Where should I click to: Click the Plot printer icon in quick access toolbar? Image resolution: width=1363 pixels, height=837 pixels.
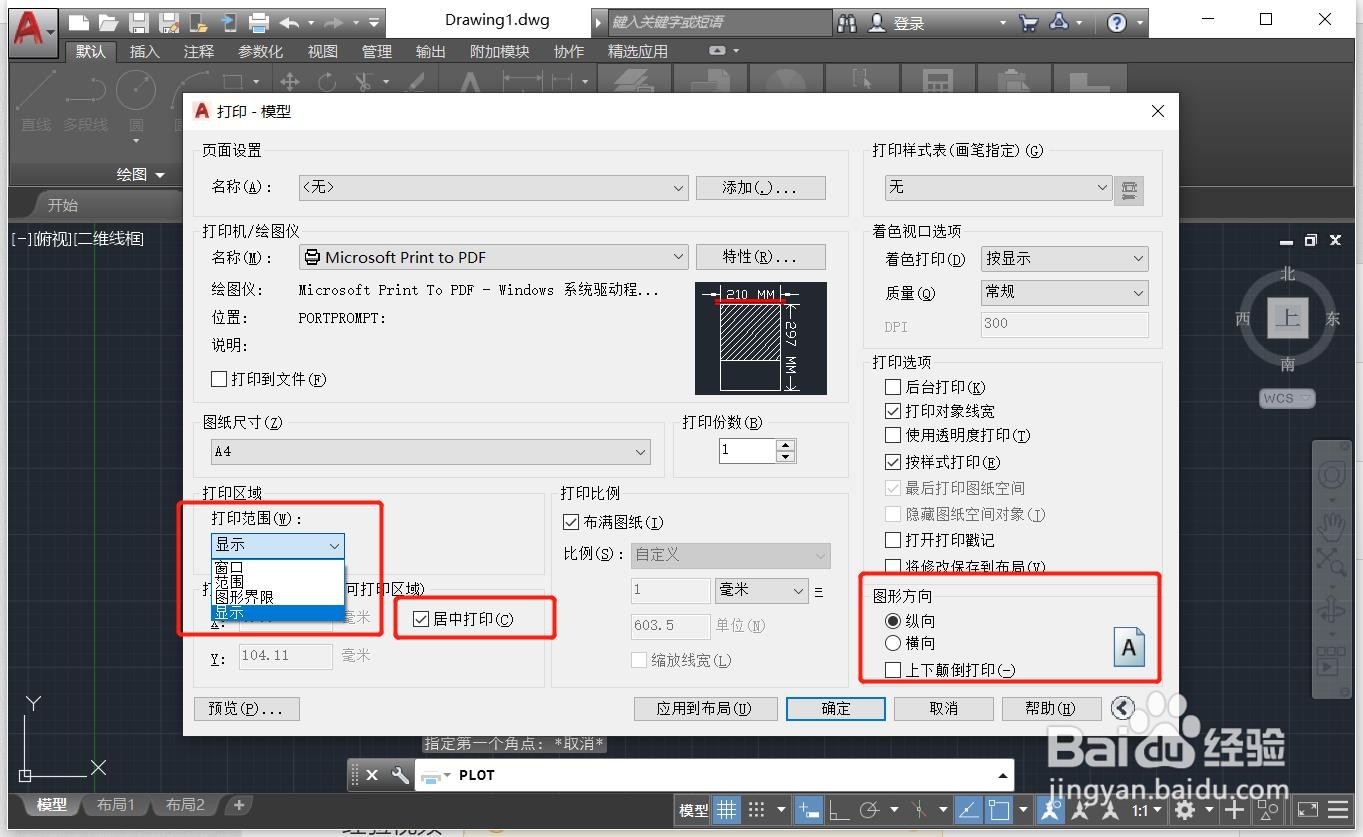click(259, 22)
